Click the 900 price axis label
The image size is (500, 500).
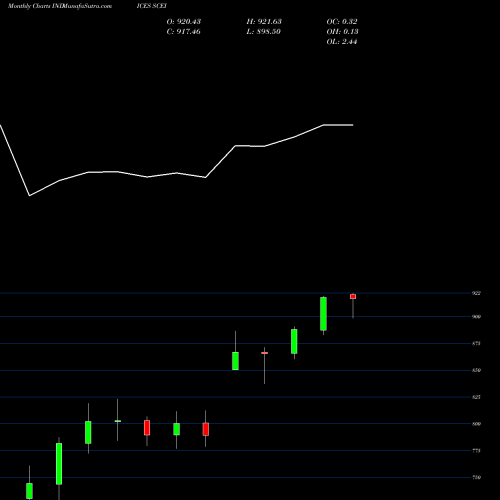tap(476, 317)
